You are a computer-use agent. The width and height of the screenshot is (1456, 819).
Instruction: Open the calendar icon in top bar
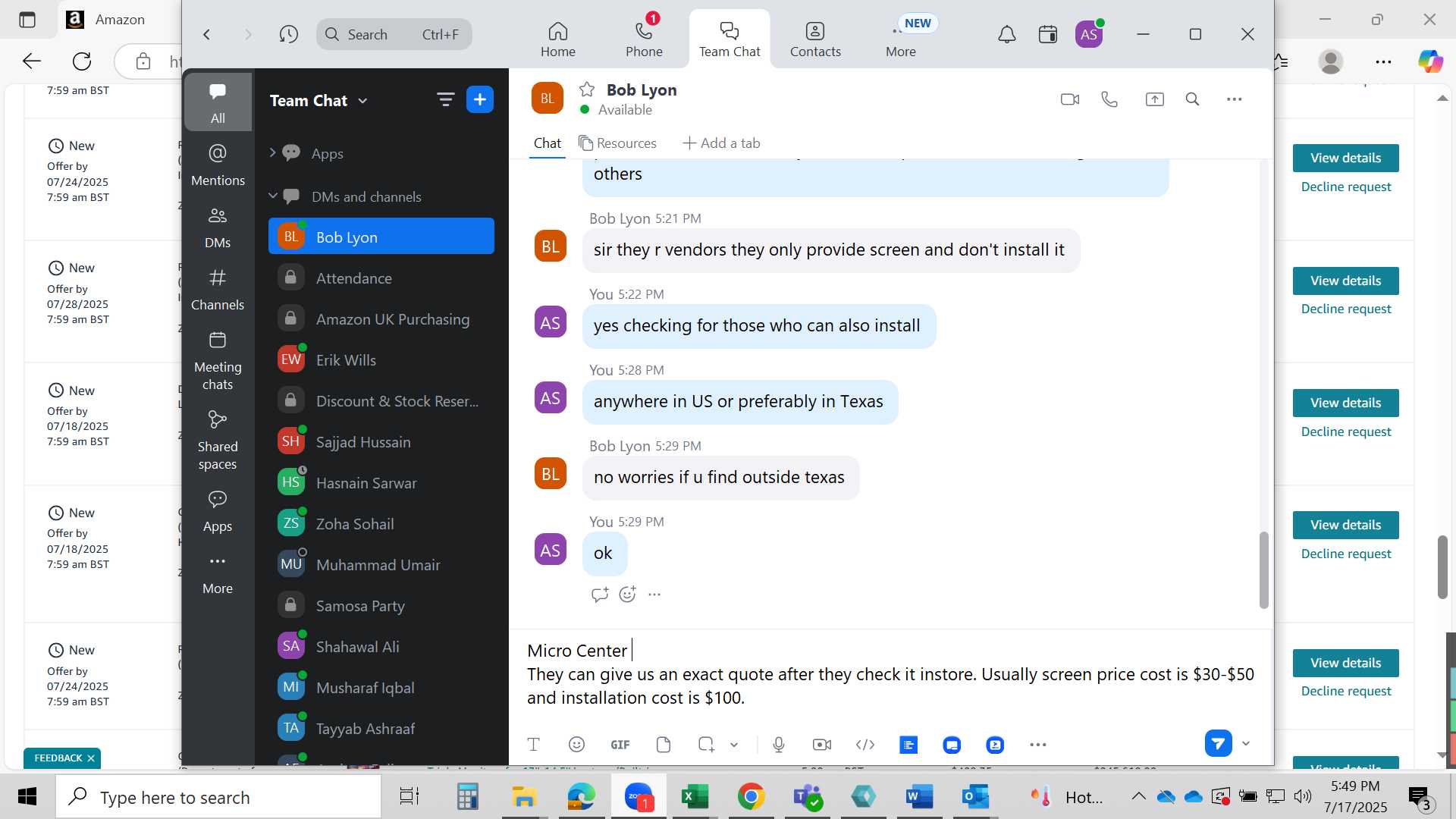point(1047,34)
